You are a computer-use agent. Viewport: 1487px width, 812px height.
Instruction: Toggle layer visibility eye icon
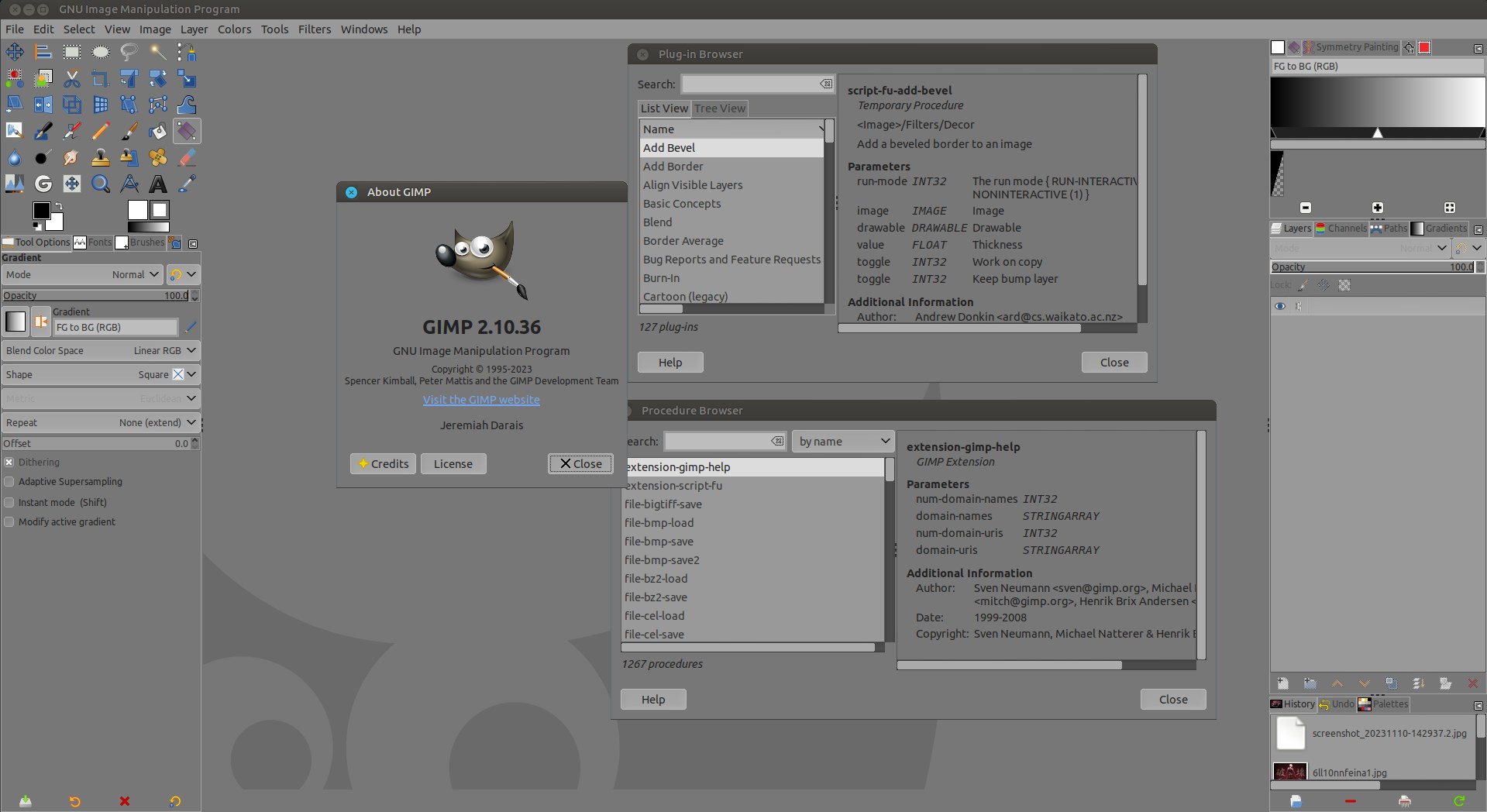1280,306
